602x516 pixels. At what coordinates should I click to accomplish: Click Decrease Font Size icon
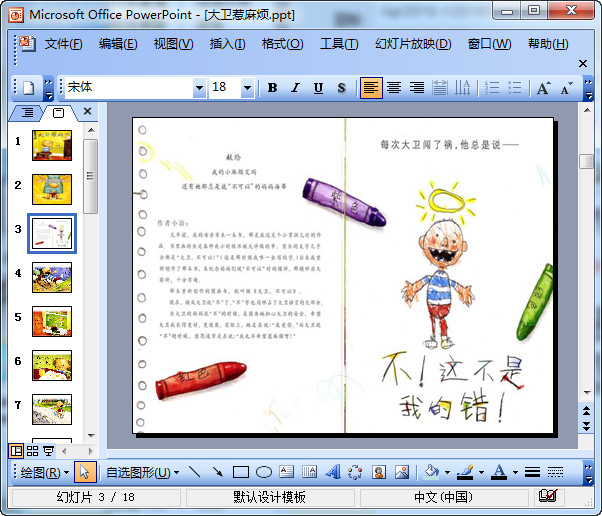coord(566,88)
